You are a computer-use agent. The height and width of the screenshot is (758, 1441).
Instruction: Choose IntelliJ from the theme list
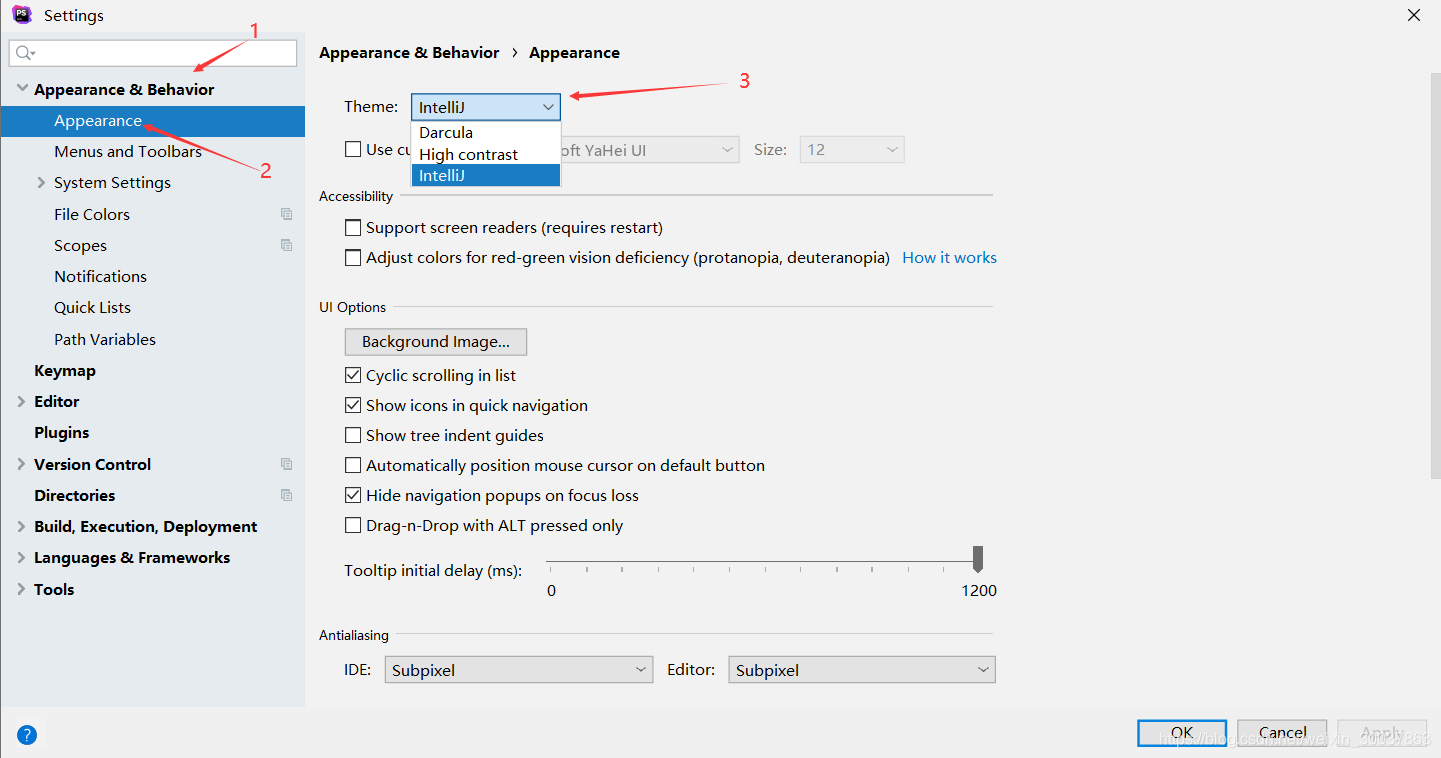pos(486,175)
